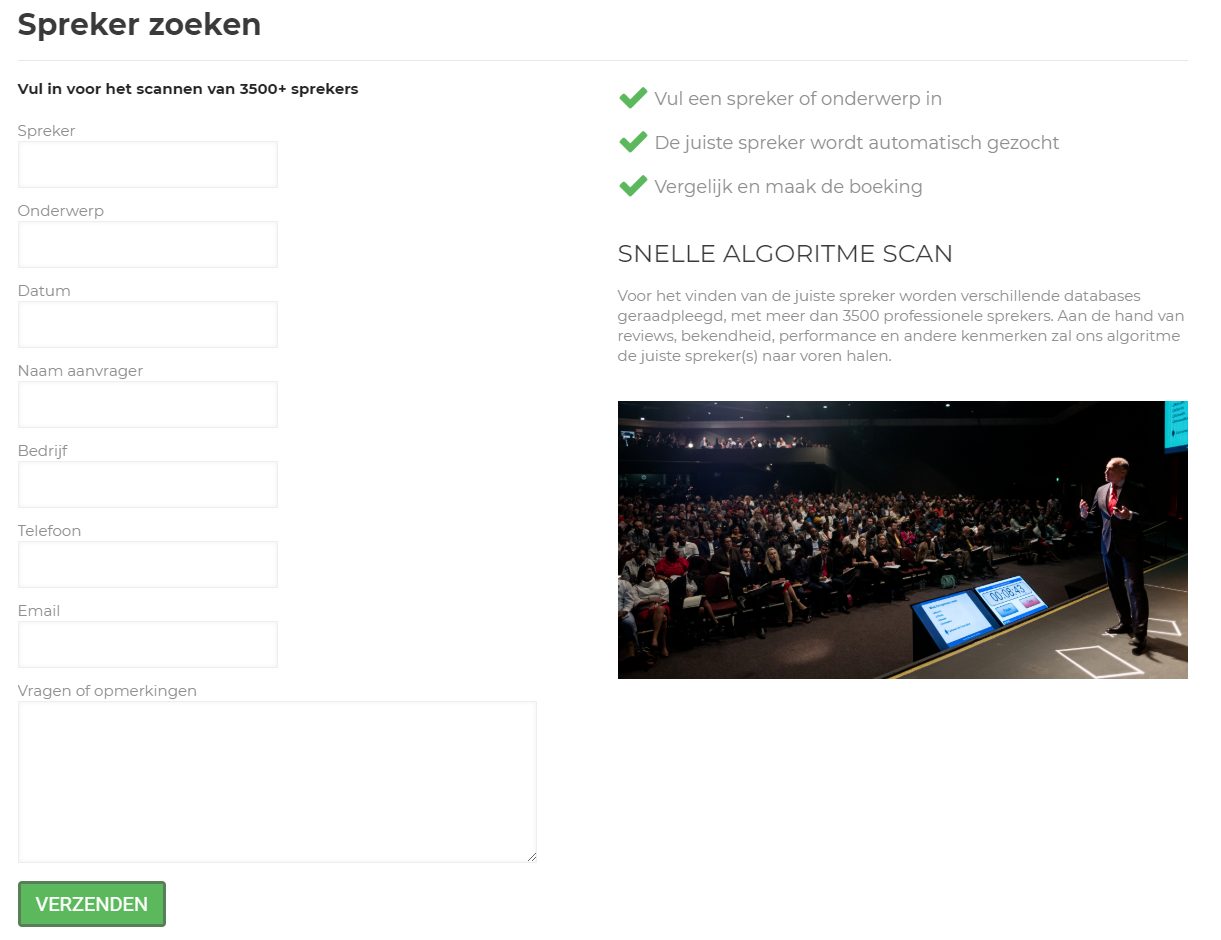The width and height of the screenshot is (1221, 940).
Task: Click text 'Vul in voor het scannen van 3500+ sprekers'
Action: click(188, 89)
